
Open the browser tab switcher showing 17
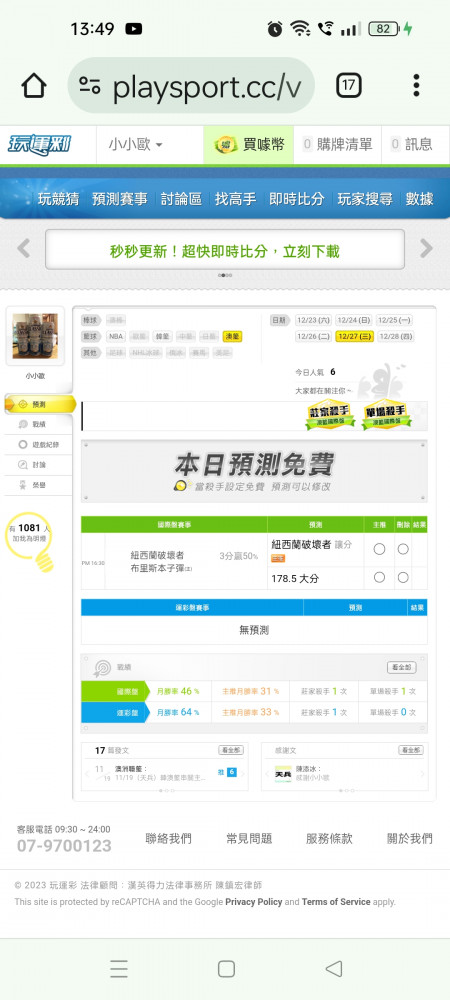coord(349,85)
